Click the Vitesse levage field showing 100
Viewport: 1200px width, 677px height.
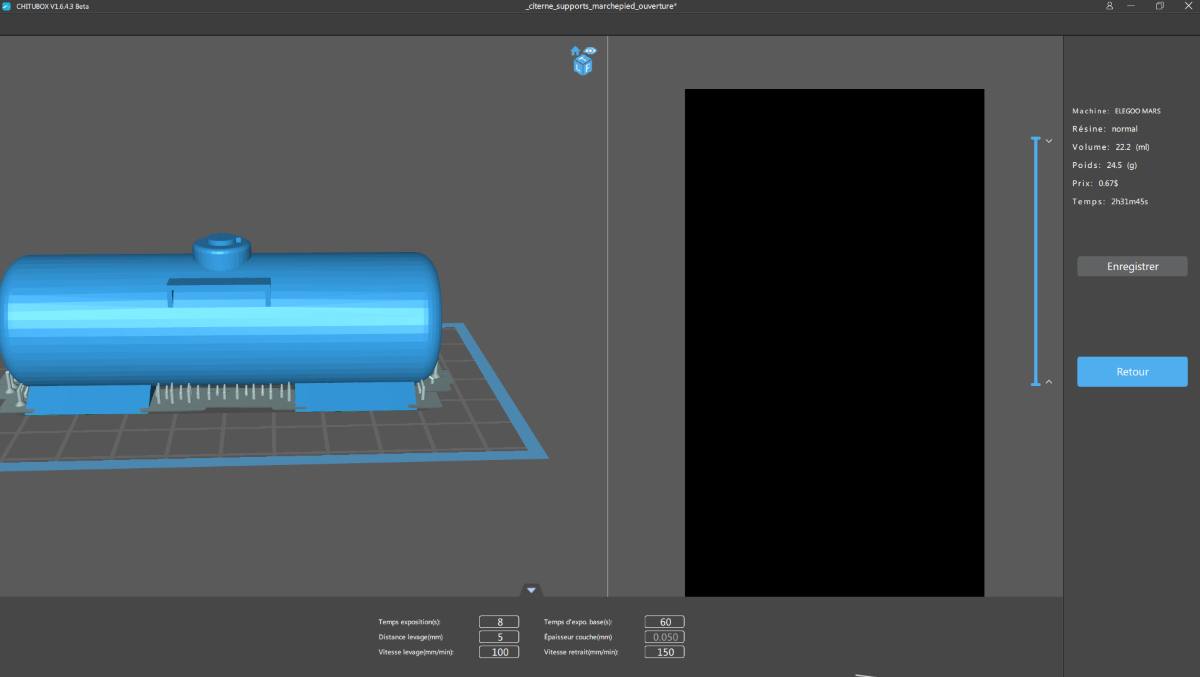click(499, 652)
